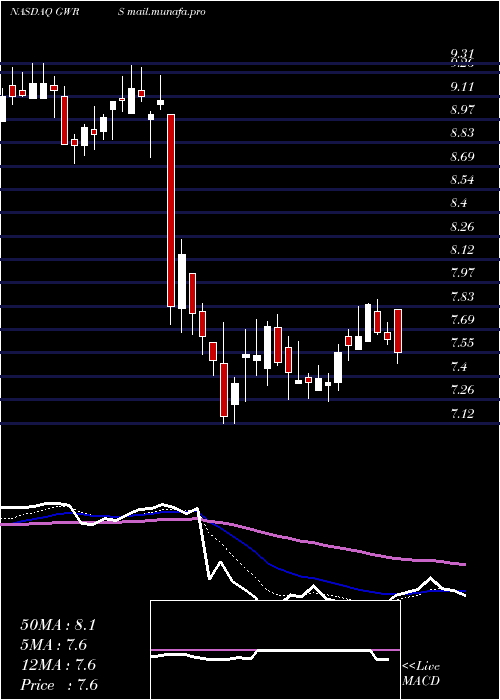Select the 7.83 price axis label
The image size is (500, 700).
(x=462, y=297)
